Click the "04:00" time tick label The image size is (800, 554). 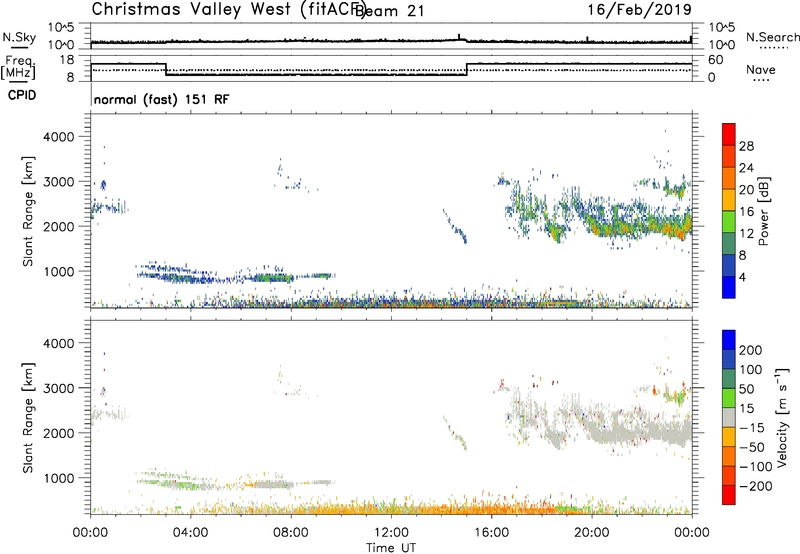[190, 533]
